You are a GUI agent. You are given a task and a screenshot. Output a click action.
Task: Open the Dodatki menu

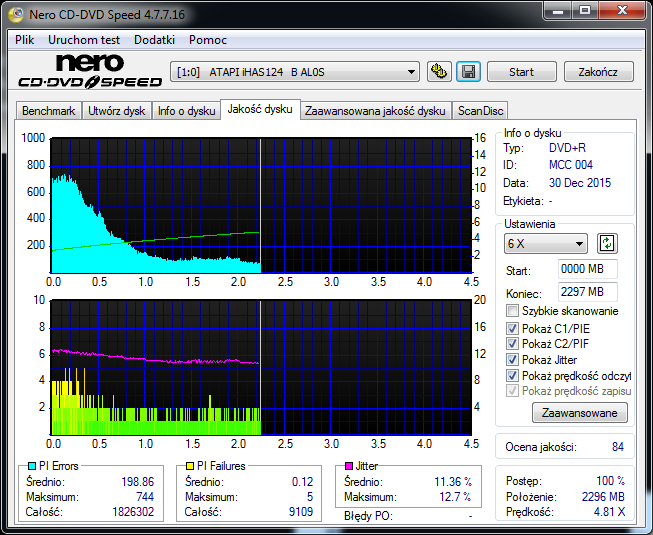[154, 40]
